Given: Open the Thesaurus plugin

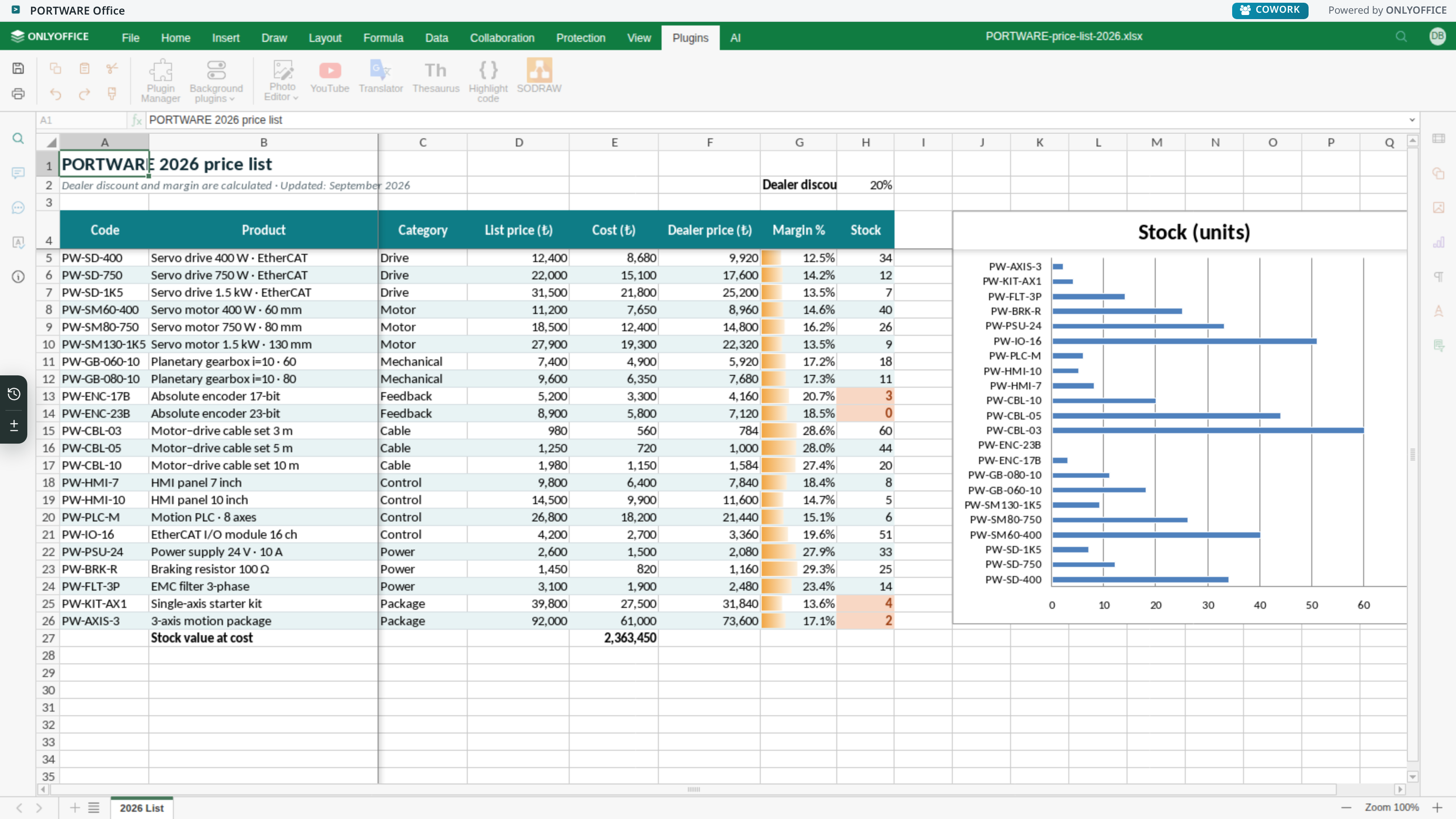Looking at the screenshot, I should coord(436,78).
